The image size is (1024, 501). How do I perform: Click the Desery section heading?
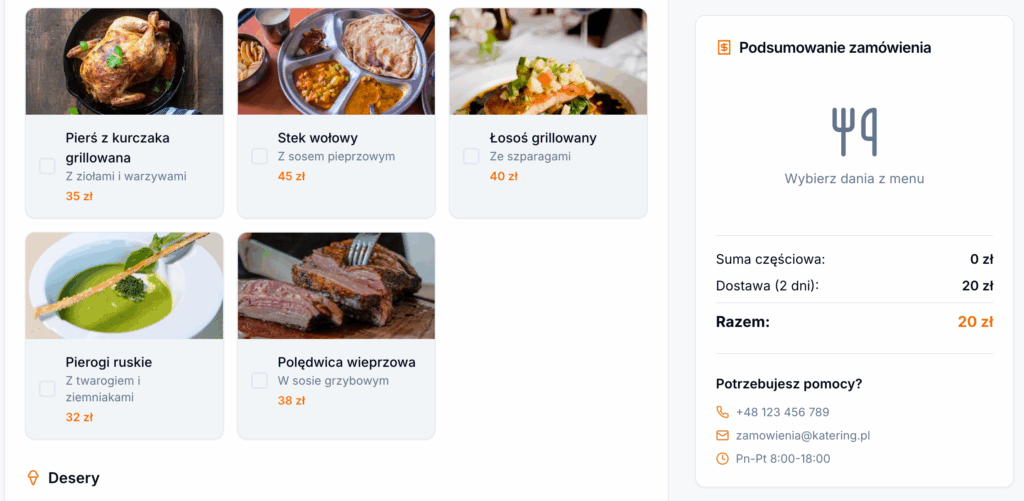pos(74,478)
